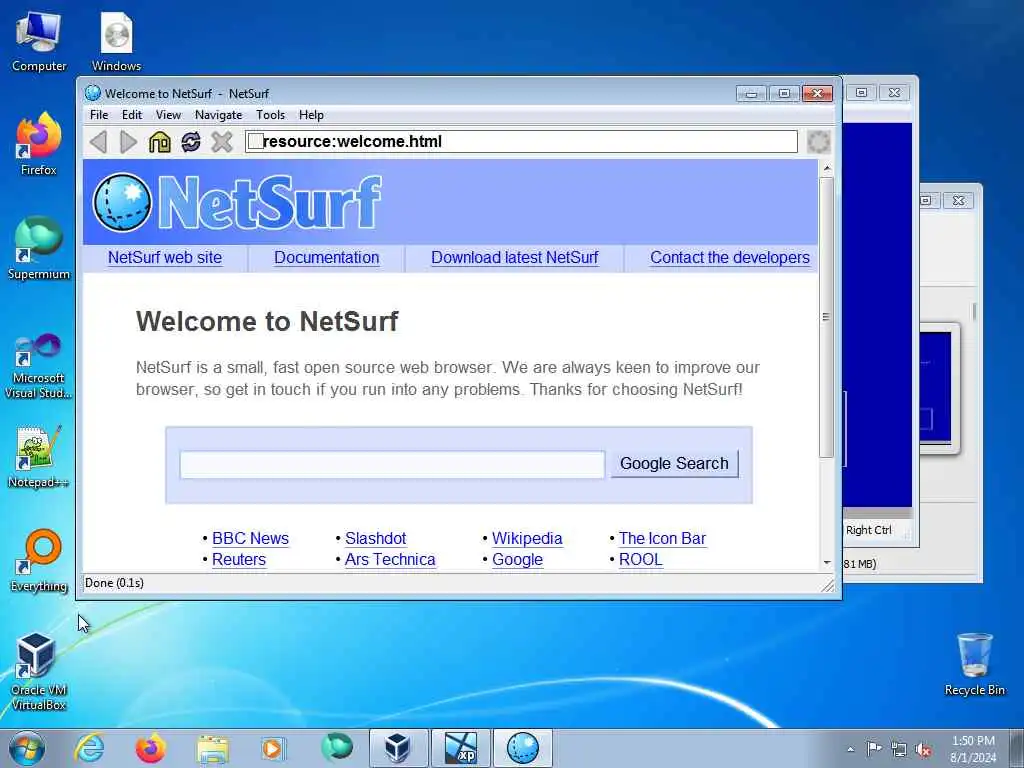Click the Welcome to NetSurf heading
1024x768 pixels.
point(267,321)
